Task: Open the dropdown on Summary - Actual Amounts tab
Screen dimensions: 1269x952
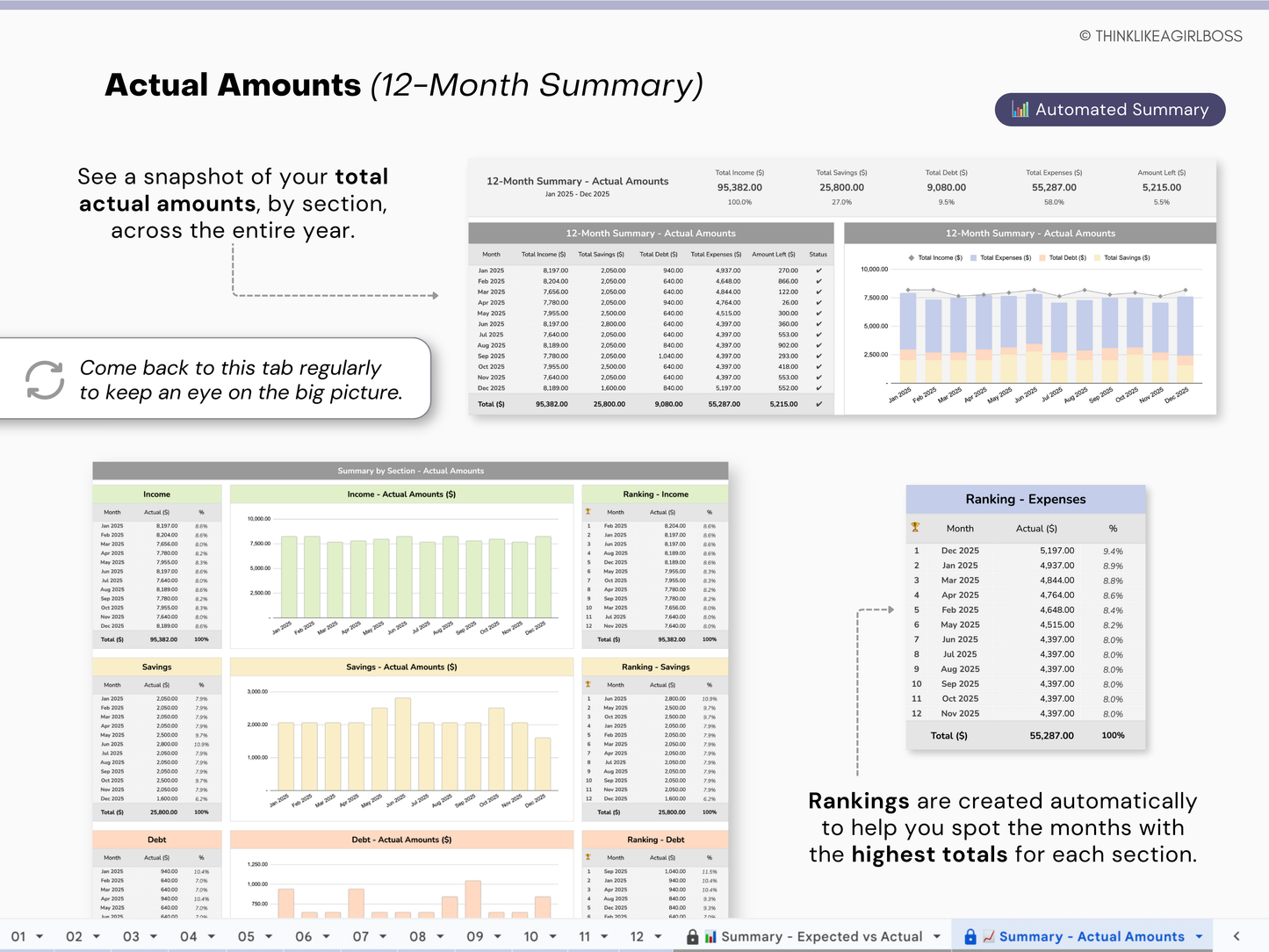Action: pos(1197,936)
